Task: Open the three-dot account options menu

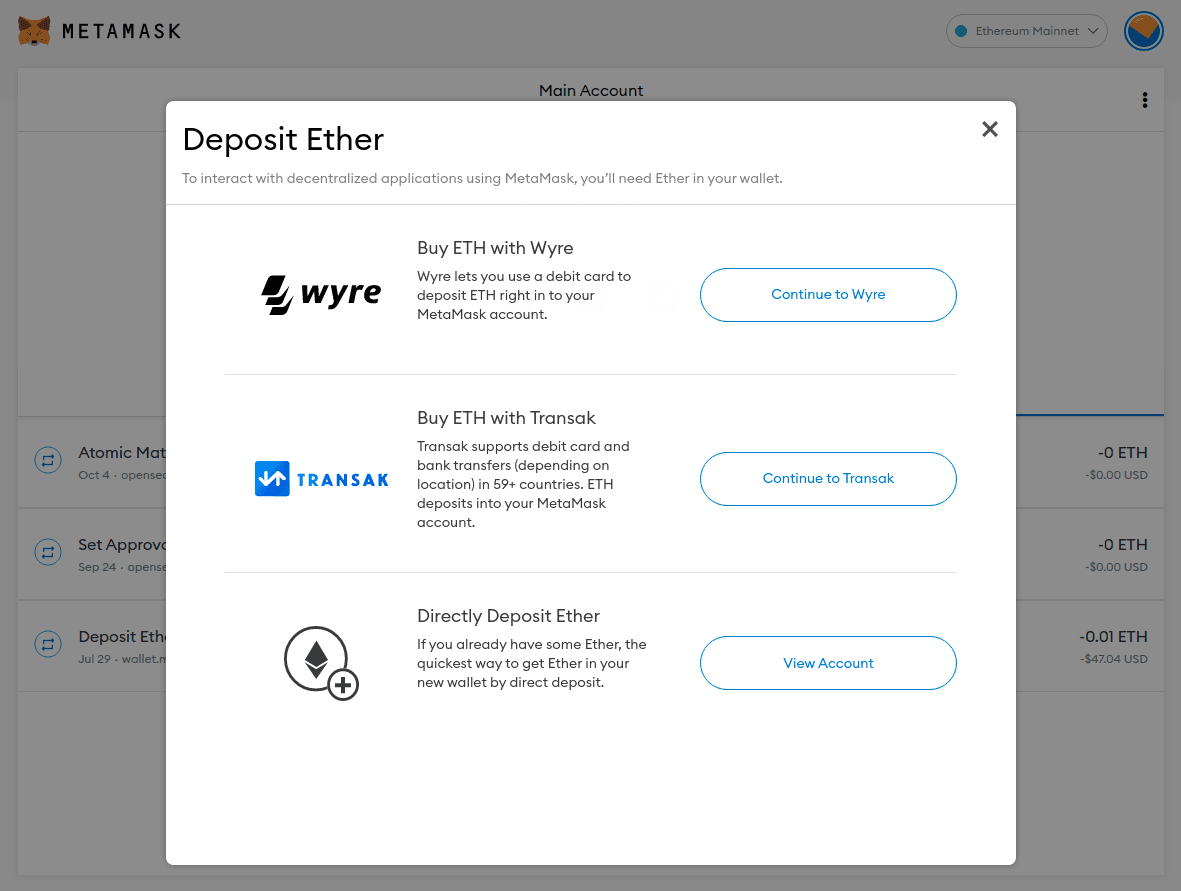Action: tap(1144, 100)
